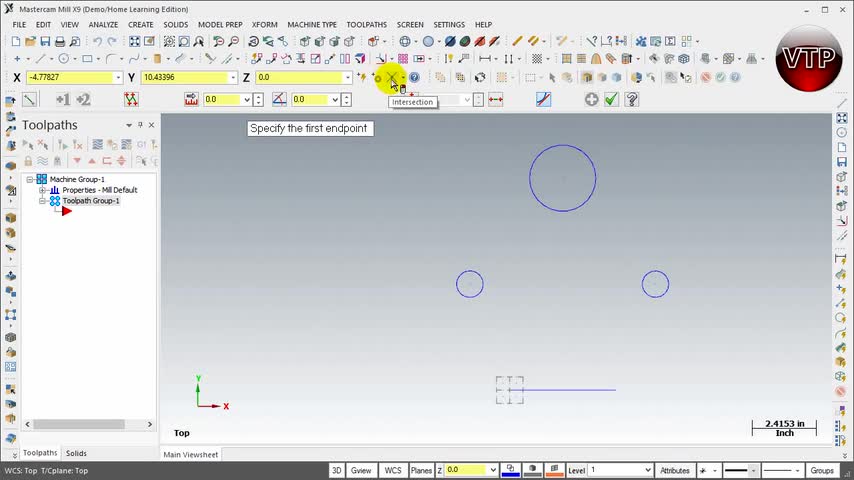Open the Y coordinate dropdown
Viewport: 854px width, 480px height.
click(x=233, y=77)
